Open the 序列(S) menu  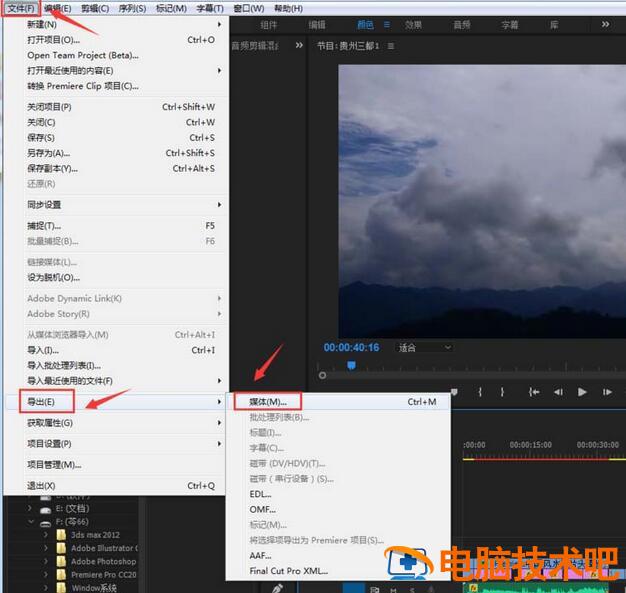pyautogui.click(x=133, y=8)
